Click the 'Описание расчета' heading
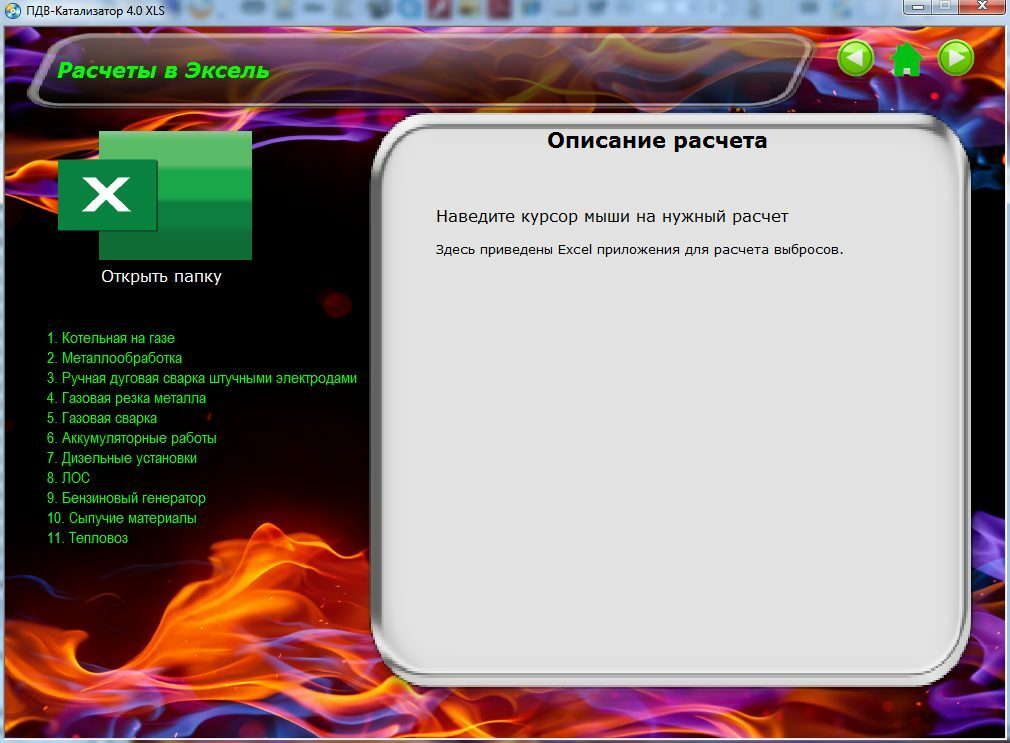 pyautogui.click(x=657, y=140)
